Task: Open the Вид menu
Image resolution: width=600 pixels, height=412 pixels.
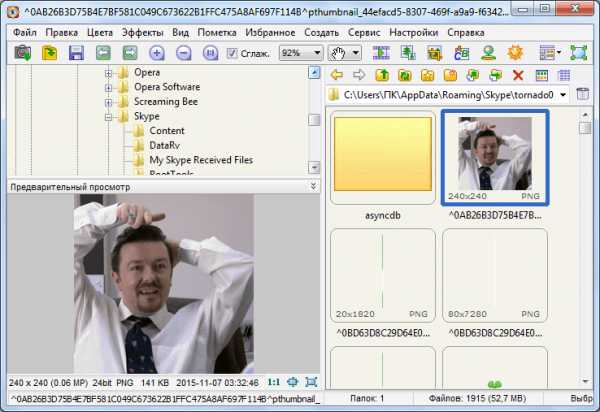Action: point(180,33)
